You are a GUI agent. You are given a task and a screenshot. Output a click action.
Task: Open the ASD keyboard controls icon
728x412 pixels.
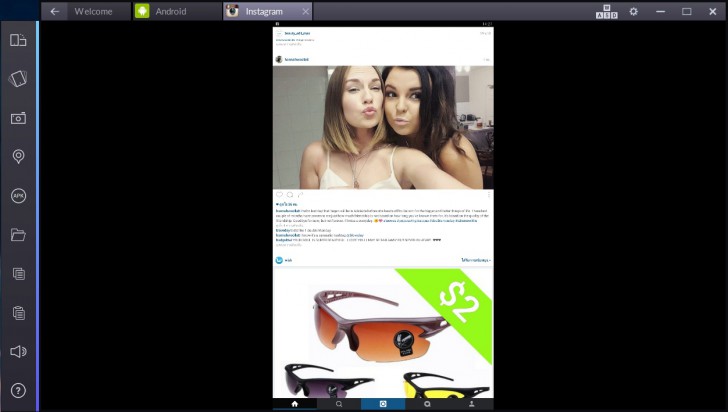tap(606, 12)
